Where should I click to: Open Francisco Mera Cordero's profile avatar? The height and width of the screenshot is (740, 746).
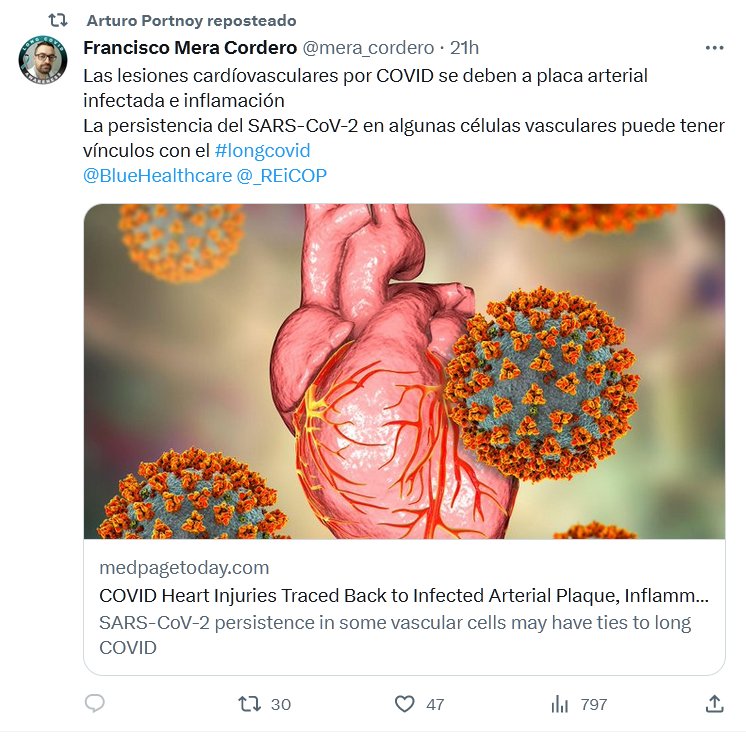click(43, 62)
